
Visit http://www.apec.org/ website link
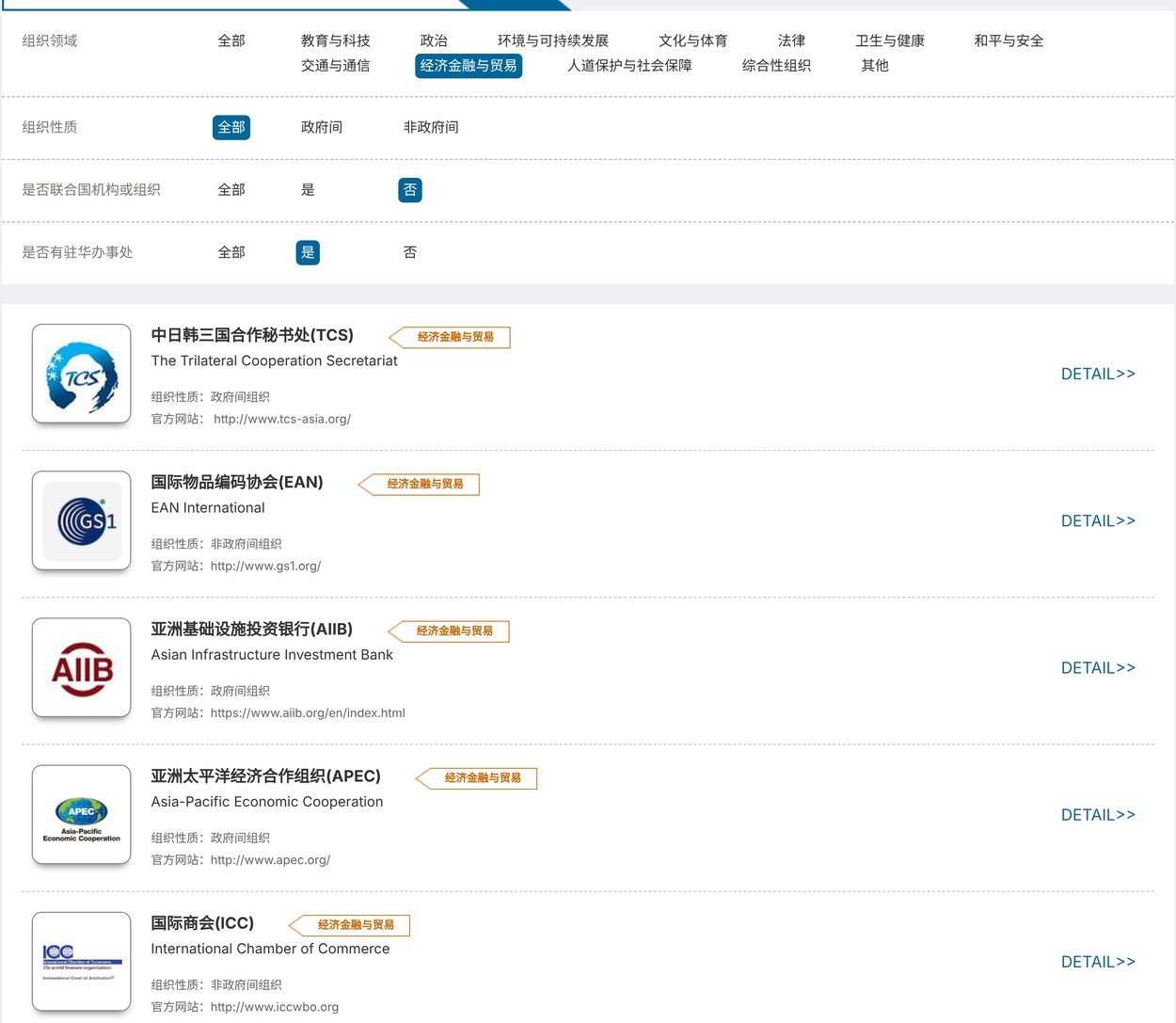270,859
